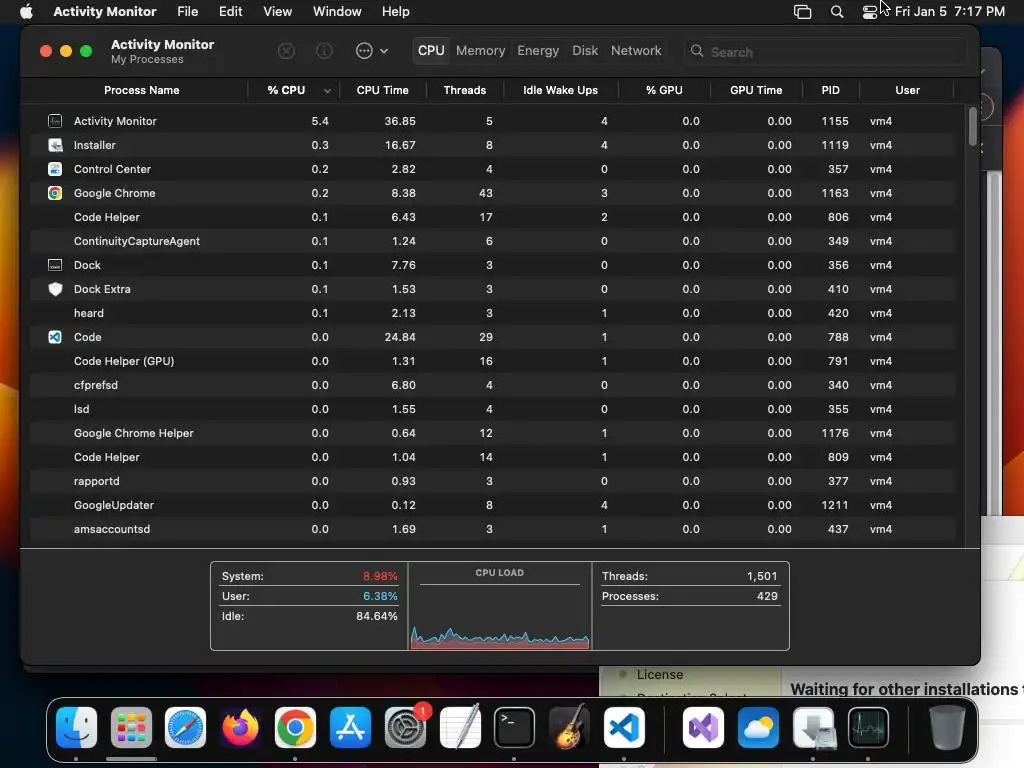This screenshot has width=1024, height=768.
Task: Click the Search input field
Action: tap(825, 51)
